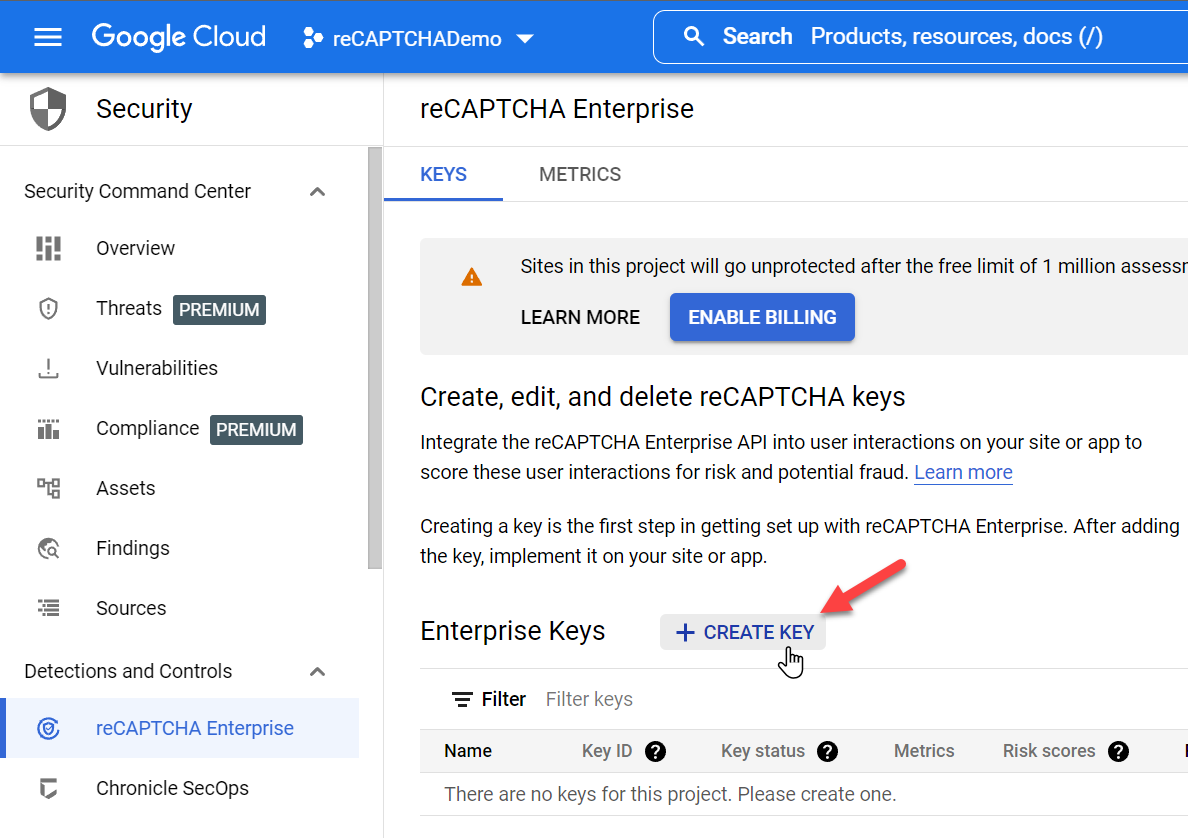Collapse the Detections and Controls section
The image size is (1188, 838).
tap(317, 671)
